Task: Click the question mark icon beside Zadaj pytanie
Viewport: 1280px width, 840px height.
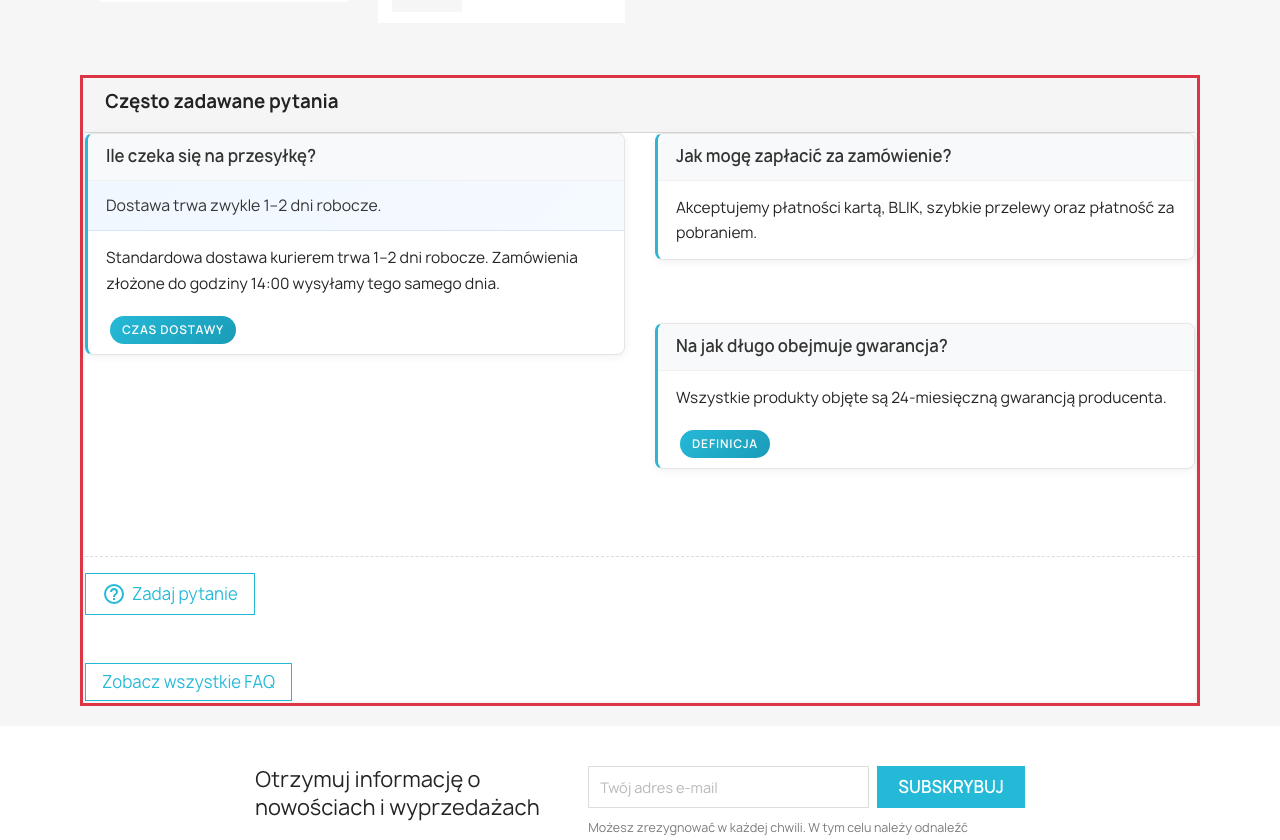Action: coord(114,594)
